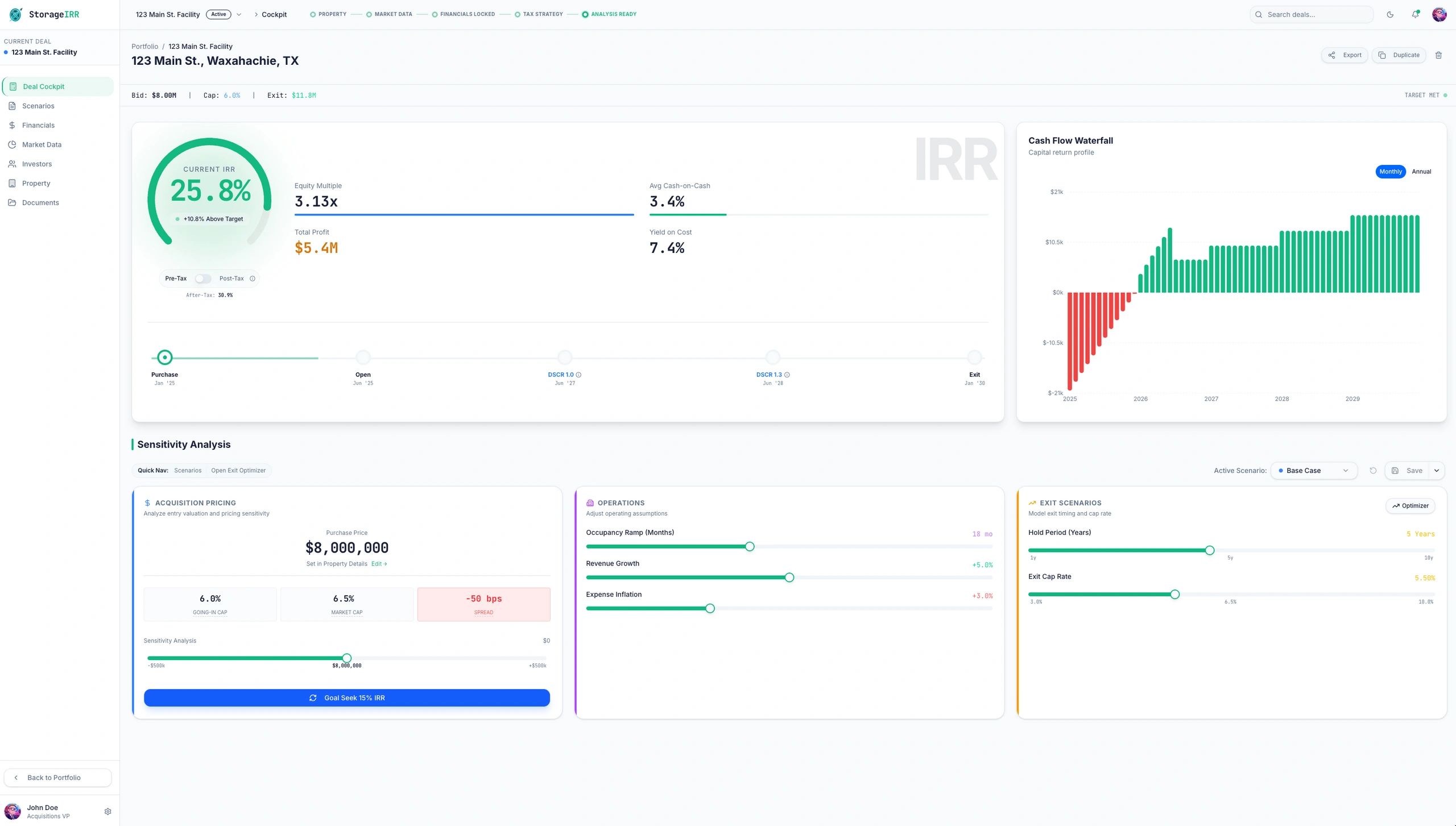
Task: Click the delete deal trash icon
Action: click(x=1438, y=55)
